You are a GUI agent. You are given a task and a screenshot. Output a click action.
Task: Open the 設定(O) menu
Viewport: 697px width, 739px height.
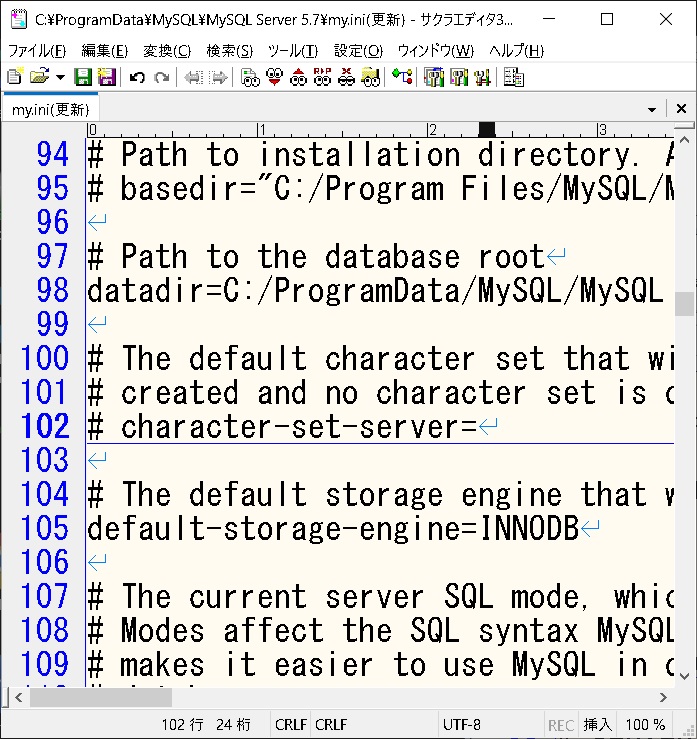(x=358, y=50)
